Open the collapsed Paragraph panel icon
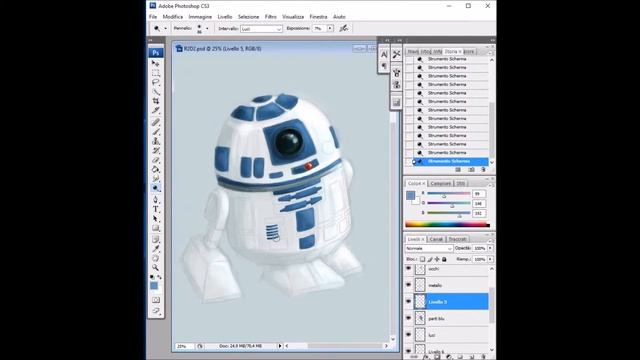This screenshot has height=360, width=640. [x=384, y=66]
